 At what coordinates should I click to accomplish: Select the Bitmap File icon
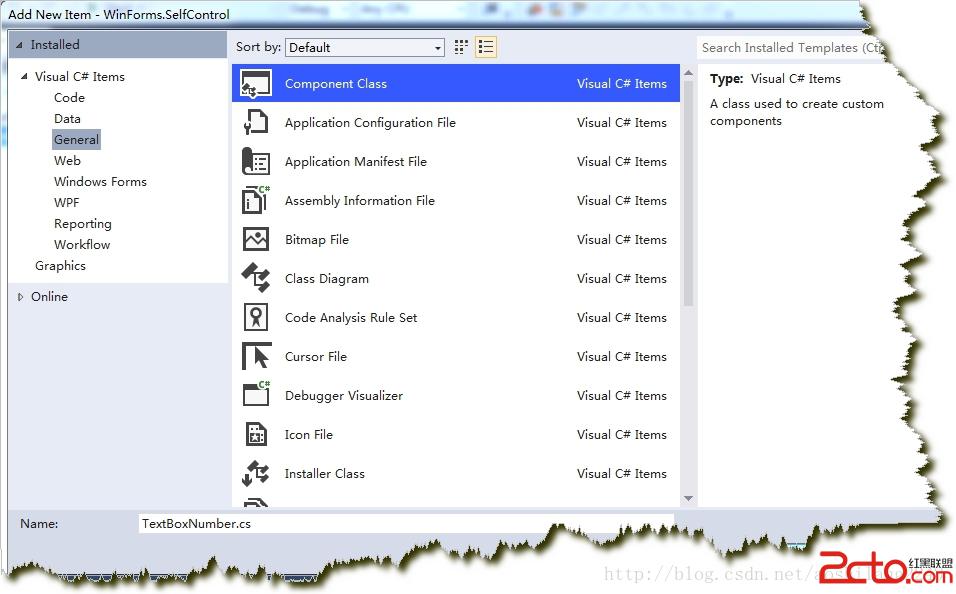click(x=256, y=239)
